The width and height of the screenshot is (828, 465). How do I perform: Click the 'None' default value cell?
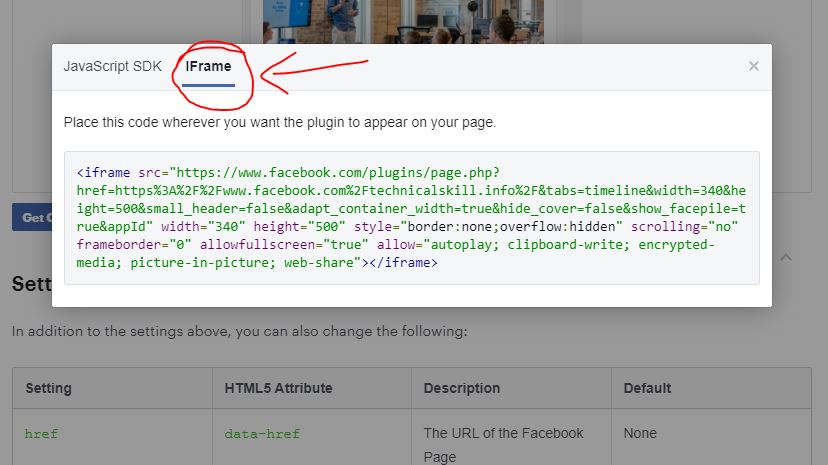[x=711, y=437]
